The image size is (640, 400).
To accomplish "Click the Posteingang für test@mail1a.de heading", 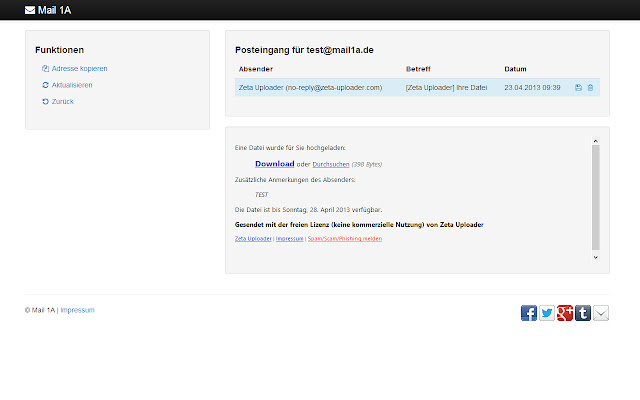I will 304,50.
